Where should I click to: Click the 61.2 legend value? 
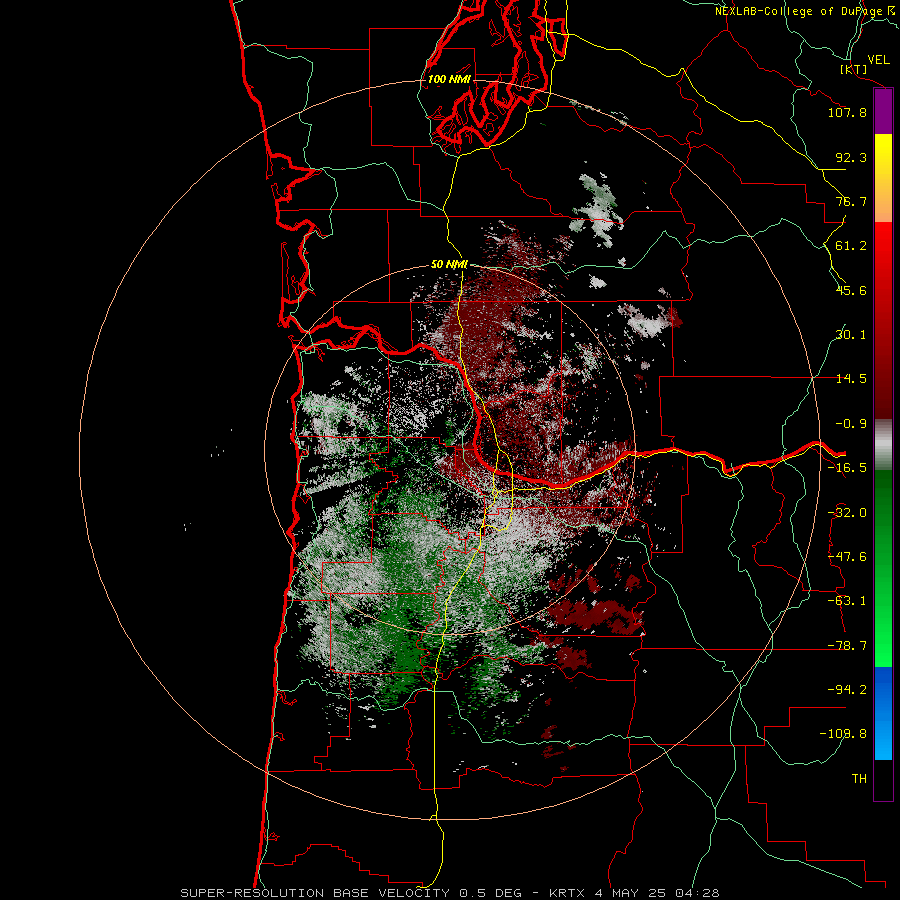click(851, 246)
